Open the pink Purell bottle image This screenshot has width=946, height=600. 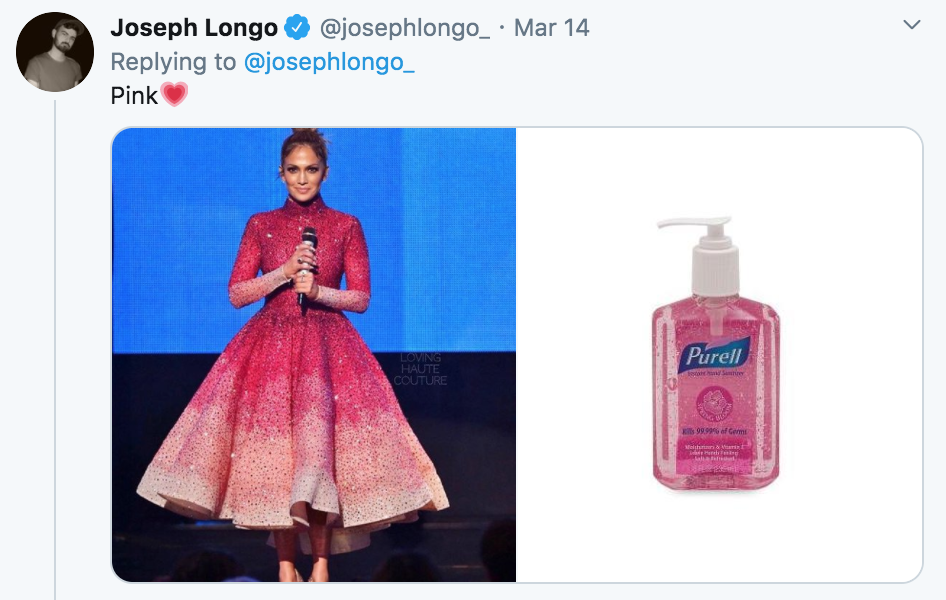719,355
